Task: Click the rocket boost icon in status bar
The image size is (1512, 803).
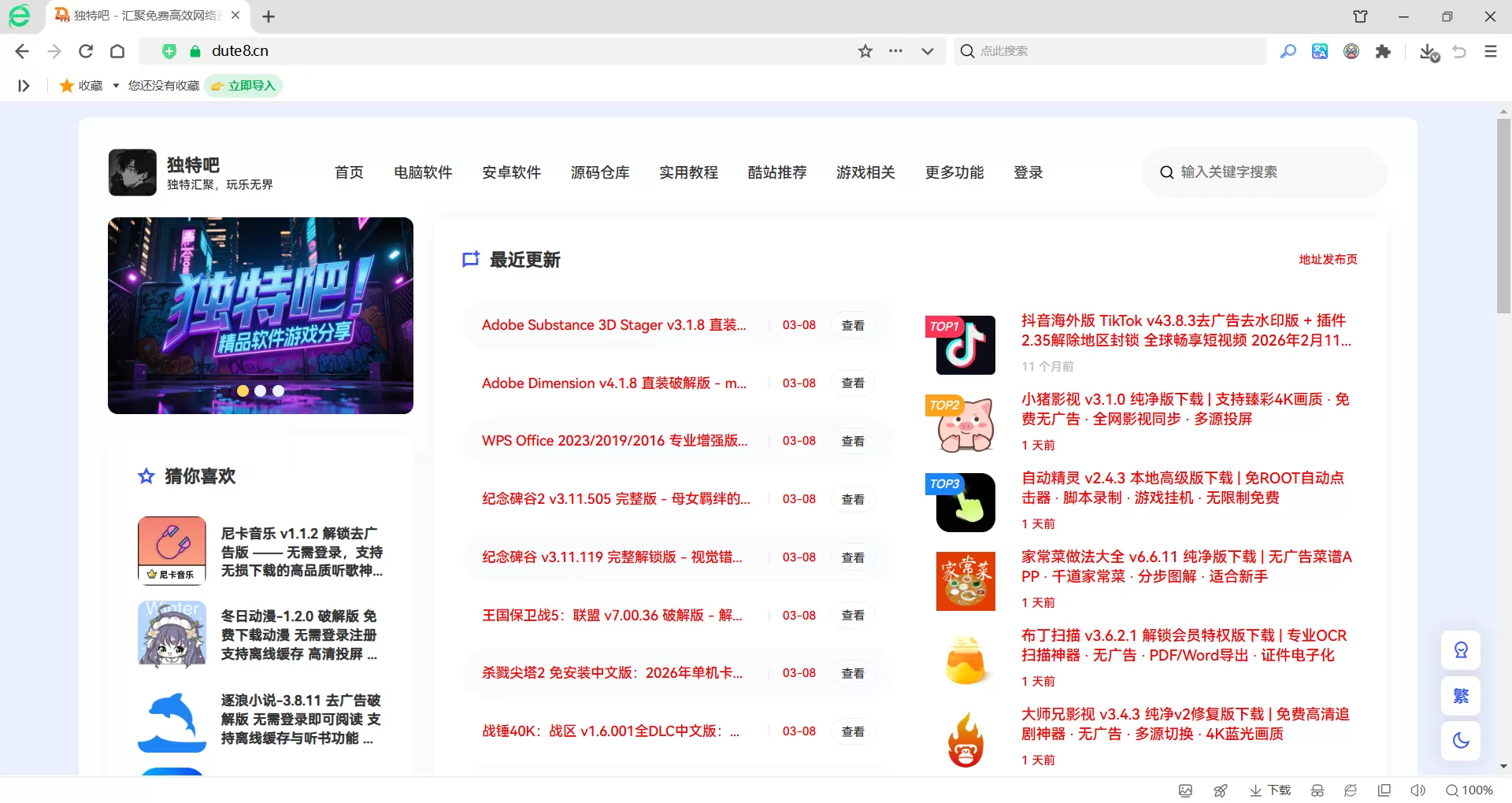Action: 1221,790
